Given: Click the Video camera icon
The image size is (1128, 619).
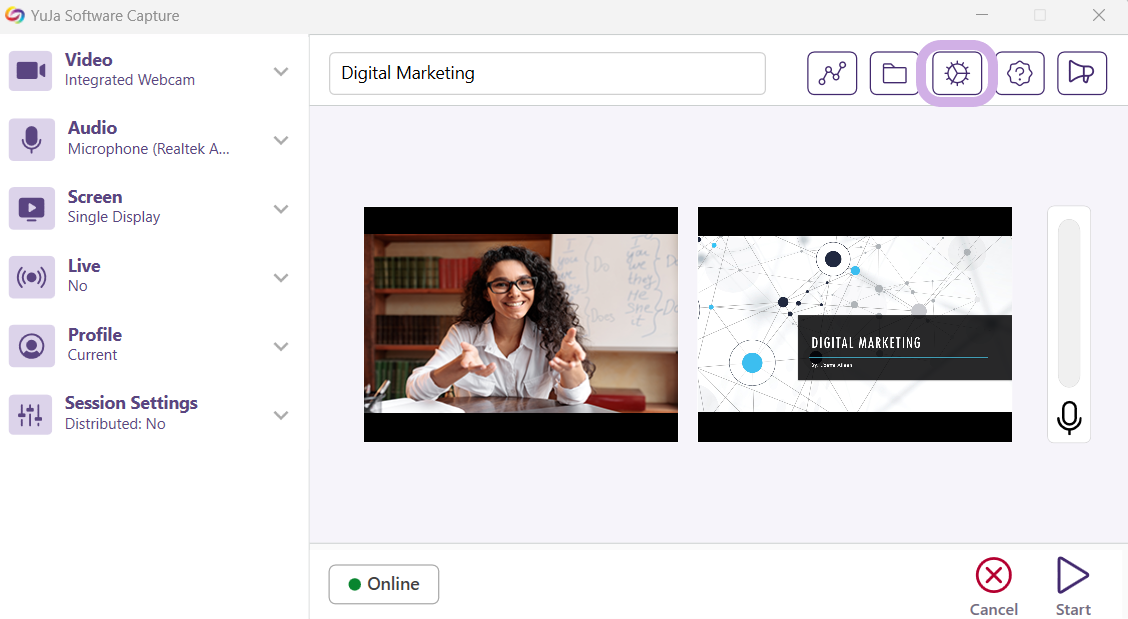Looking at the screenshot, I should point(32,70).
